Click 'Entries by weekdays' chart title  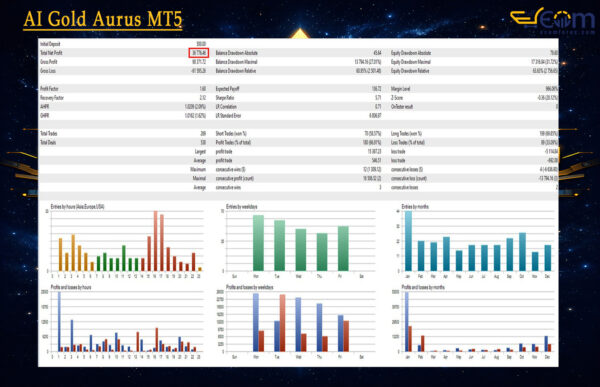[x=242, y=207]
